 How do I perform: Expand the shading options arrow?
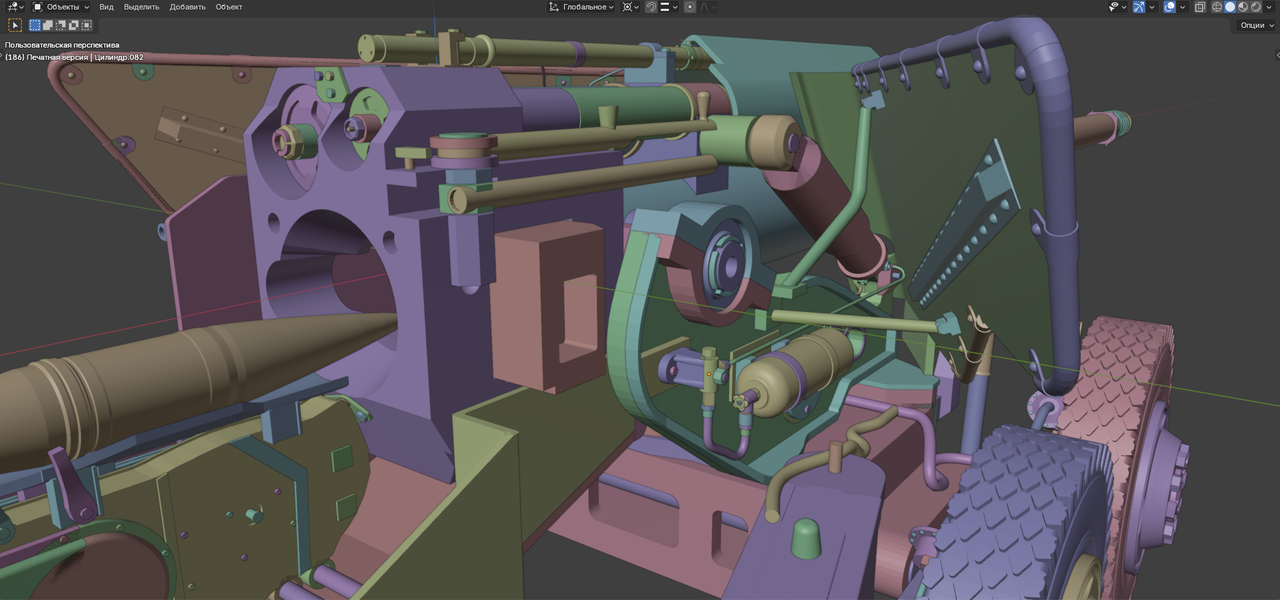point(1269,7)
